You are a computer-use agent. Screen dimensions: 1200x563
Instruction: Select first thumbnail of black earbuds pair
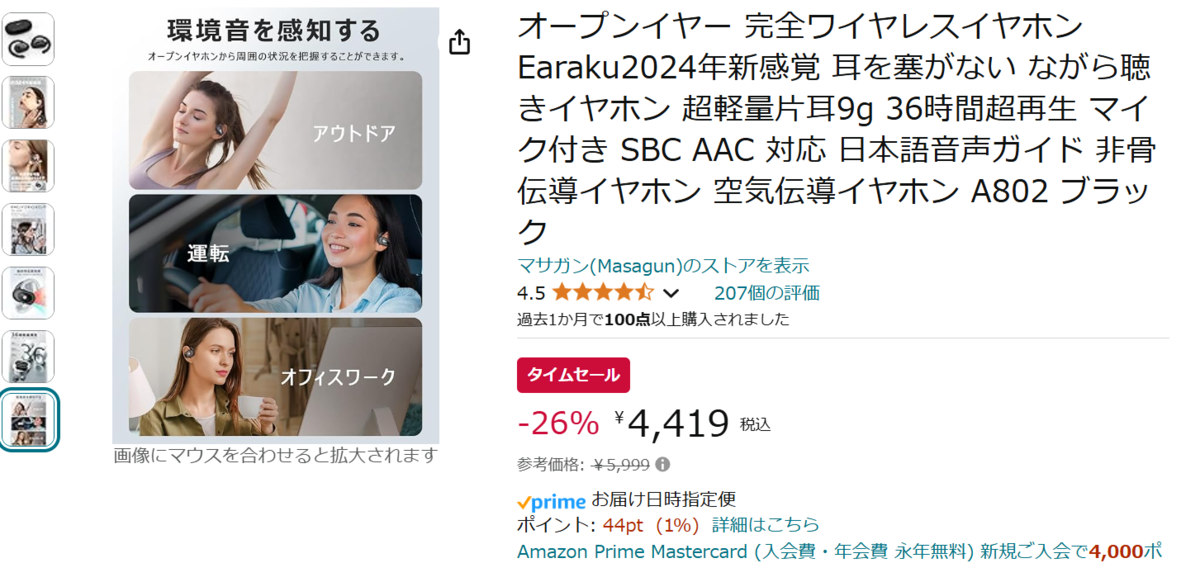tap(28, 39)
